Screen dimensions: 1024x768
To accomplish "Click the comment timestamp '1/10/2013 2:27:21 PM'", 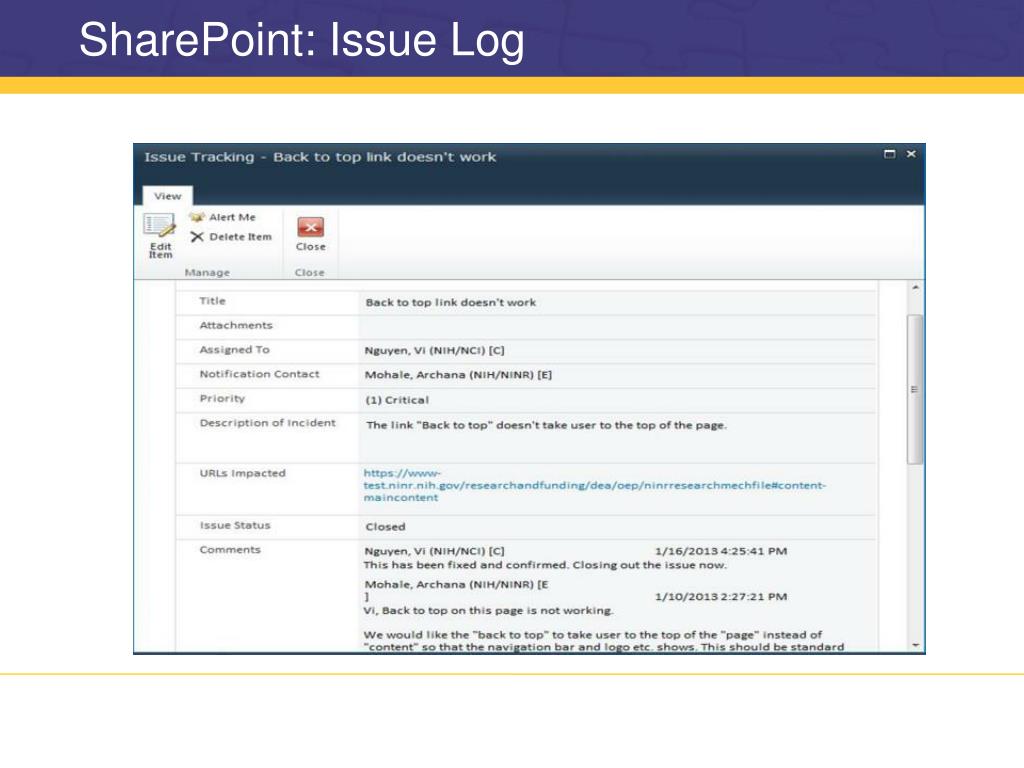I will [721, 596].
